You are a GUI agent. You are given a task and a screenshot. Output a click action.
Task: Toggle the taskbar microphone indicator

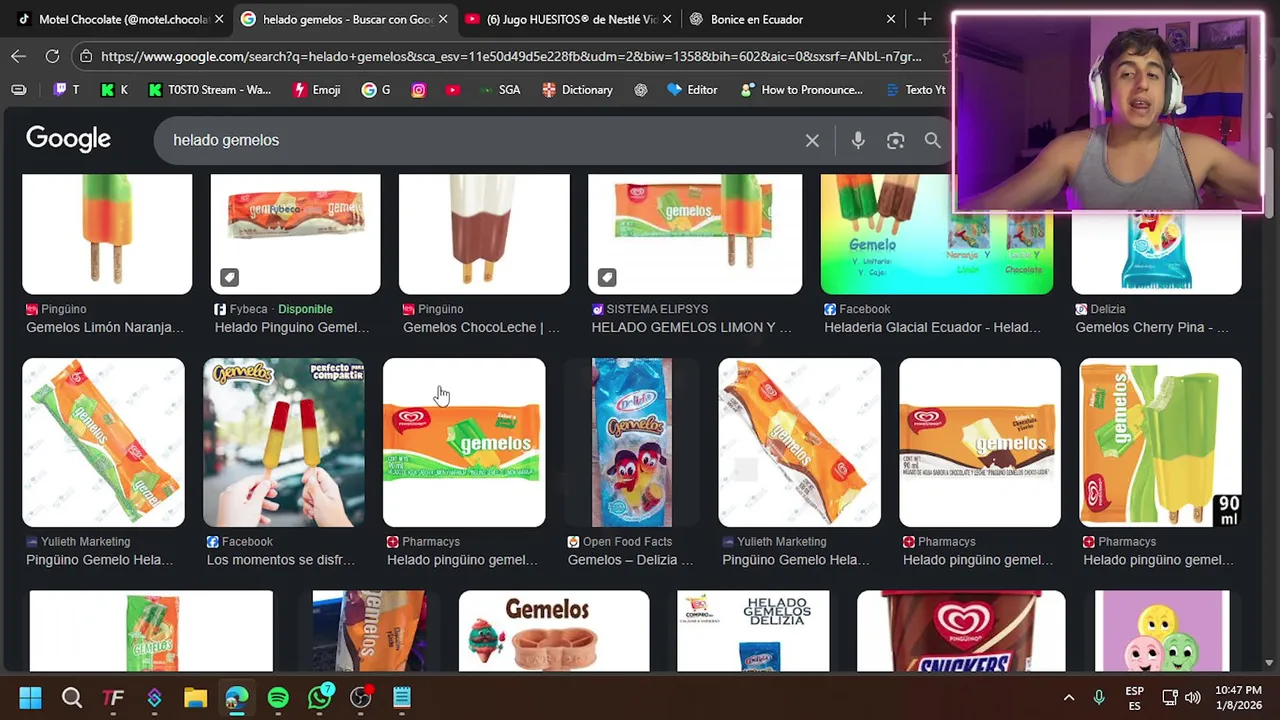pyautogui.click(x=1099, y=697)
